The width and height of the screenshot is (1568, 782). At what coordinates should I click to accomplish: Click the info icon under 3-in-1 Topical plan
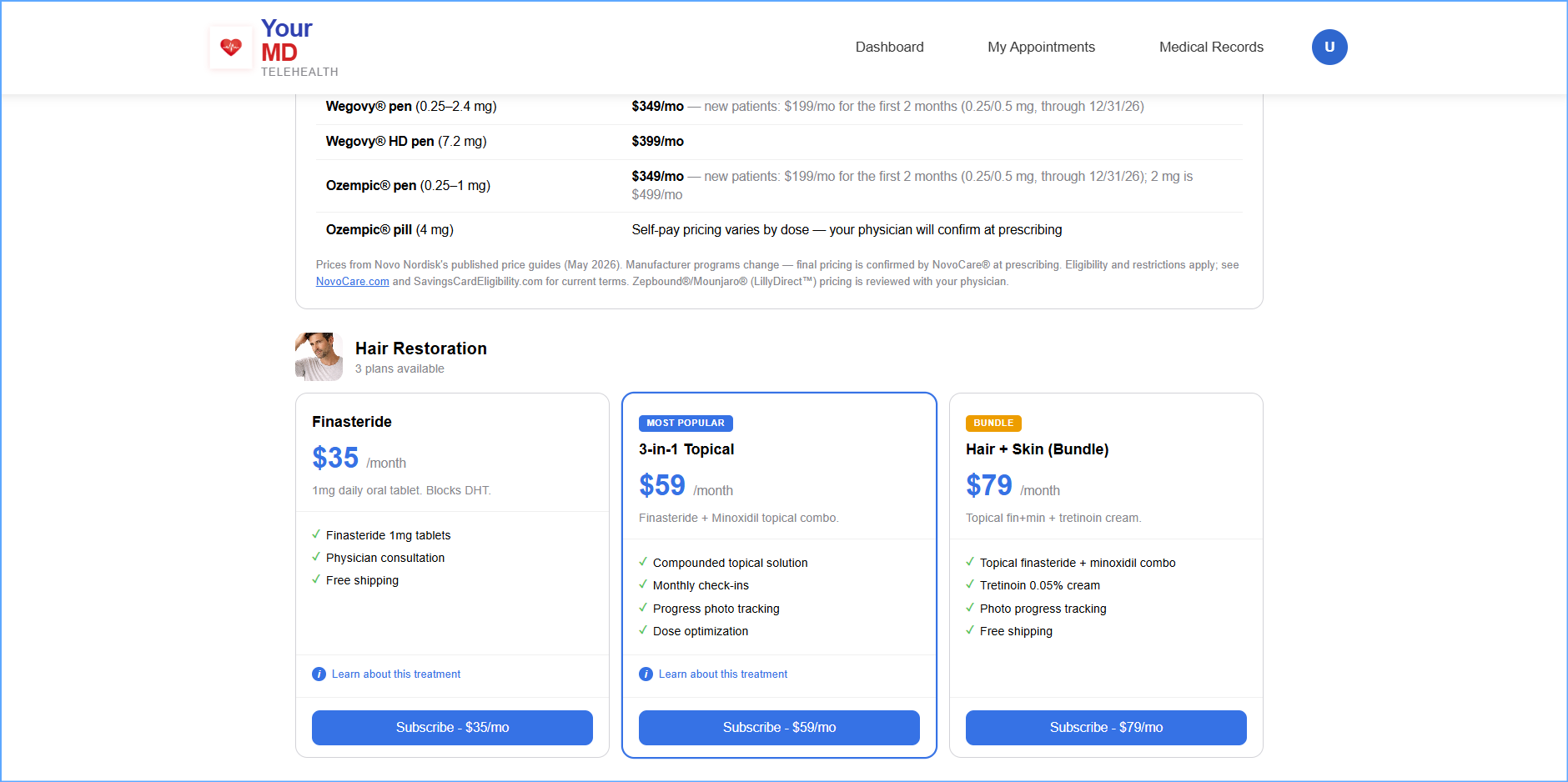point(646,674)
